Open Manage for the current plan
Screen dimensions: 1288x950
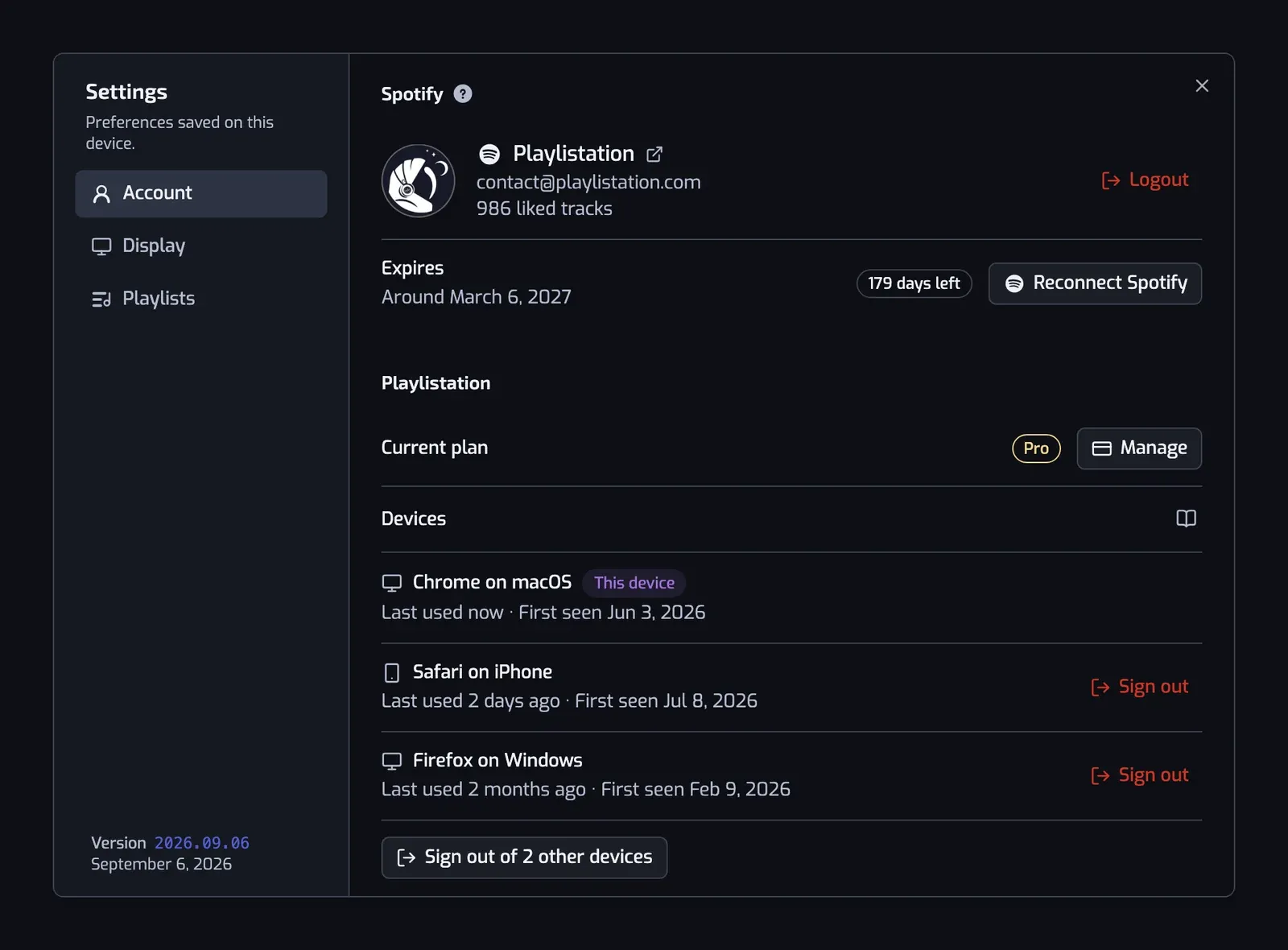[x=1139, y=448]
